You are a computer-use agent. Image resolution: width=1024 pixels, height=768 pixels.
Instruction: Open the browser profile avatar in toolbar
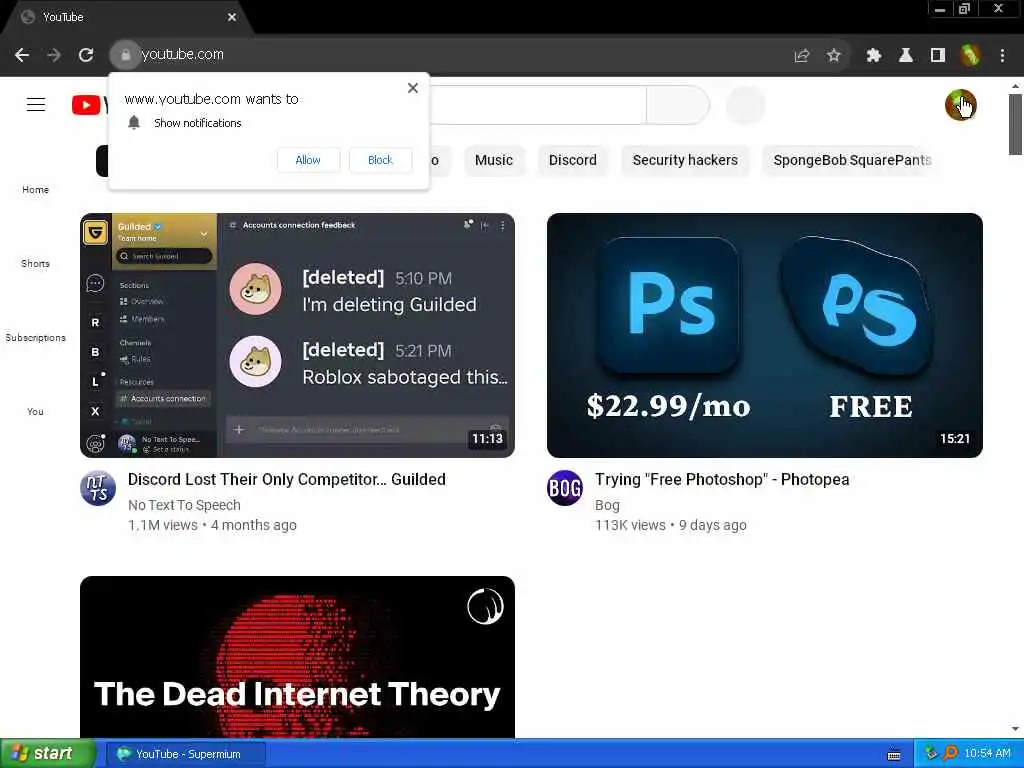[x=970, y=56]
